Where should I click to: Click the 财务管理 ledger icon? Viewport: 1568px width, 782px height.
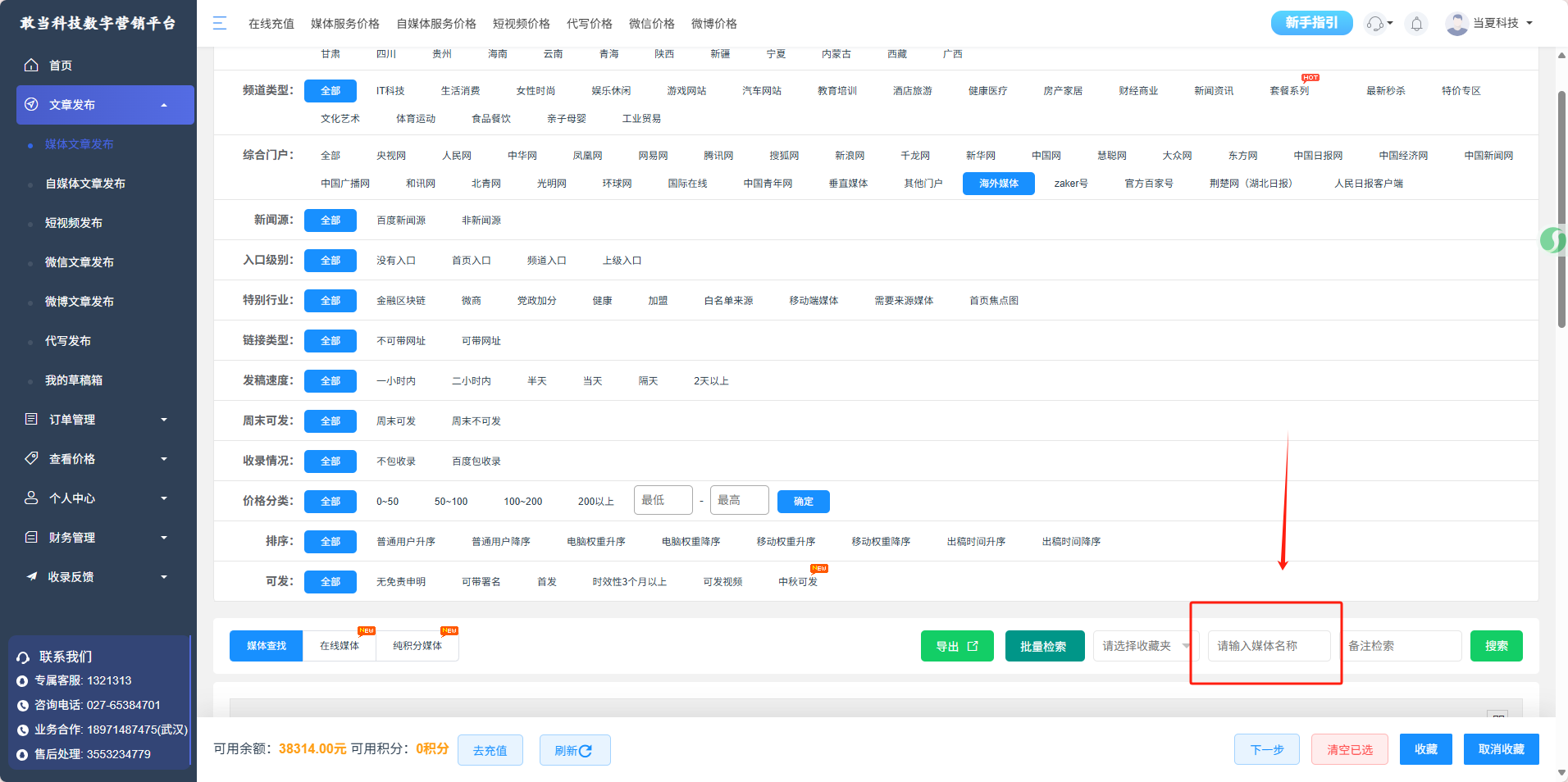pos(31,537)
